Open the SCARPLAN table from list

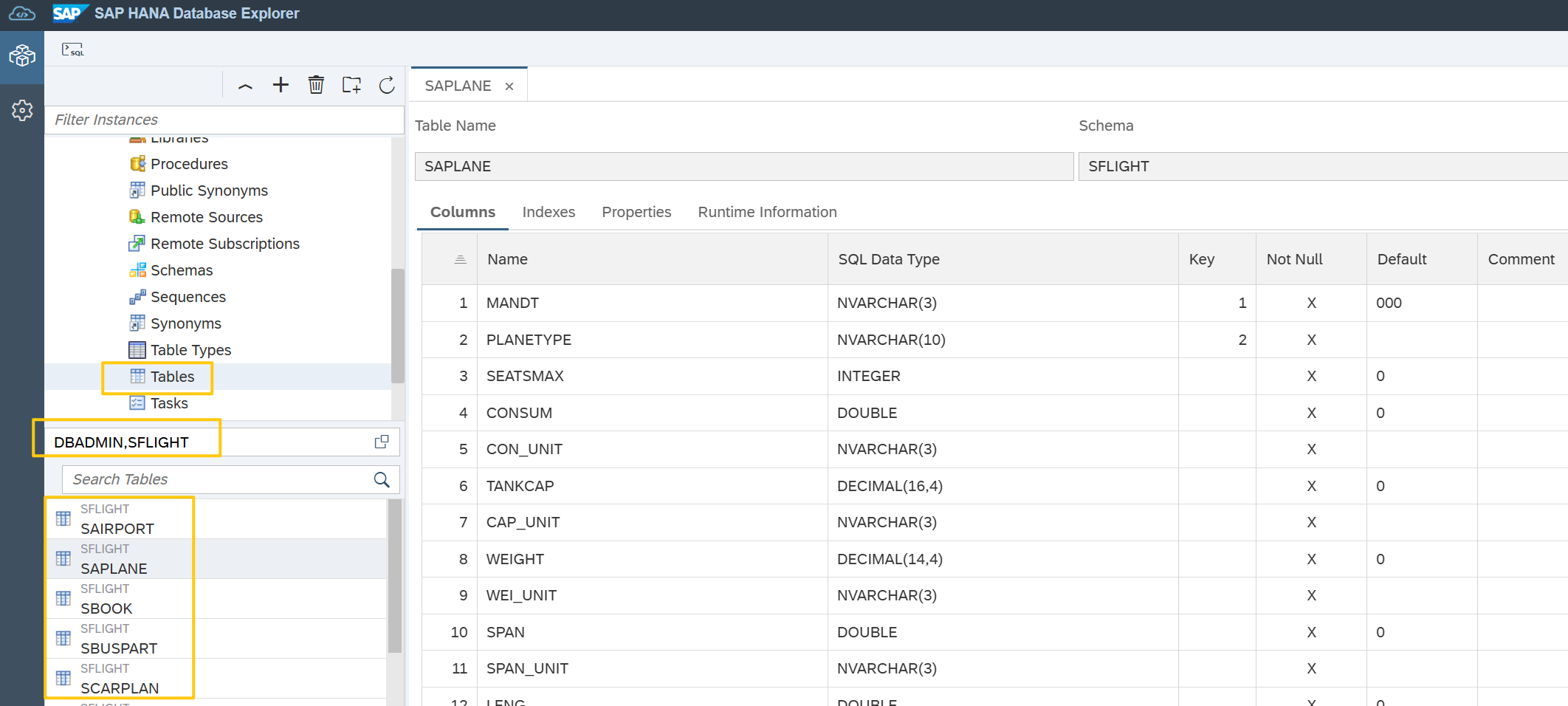point(216,679)
